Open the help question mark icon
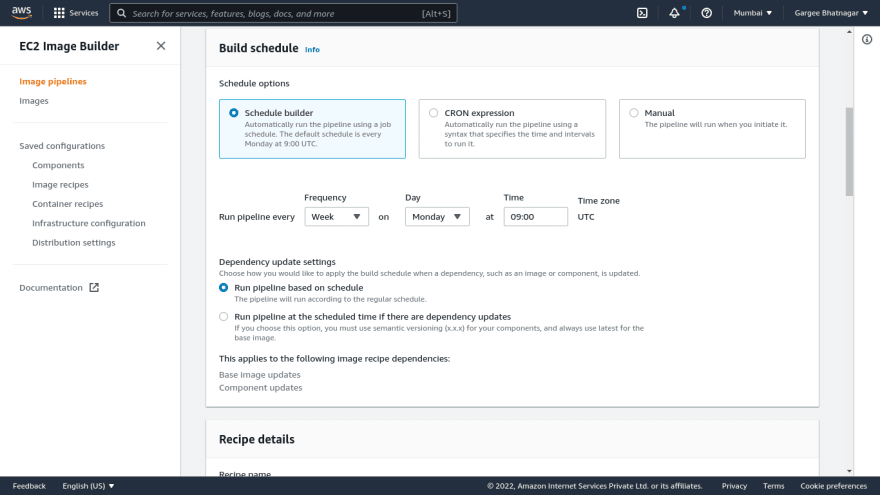Image resolution: width=880 pixels, height=495 pixels. tap(707, 13)
